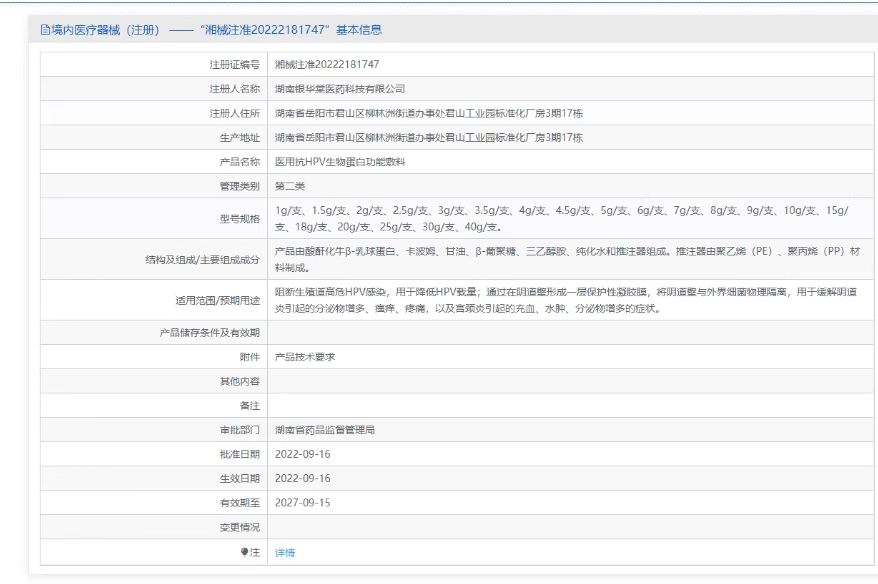
Task: Select the 生产地址 address value
Action: [429, 138]
